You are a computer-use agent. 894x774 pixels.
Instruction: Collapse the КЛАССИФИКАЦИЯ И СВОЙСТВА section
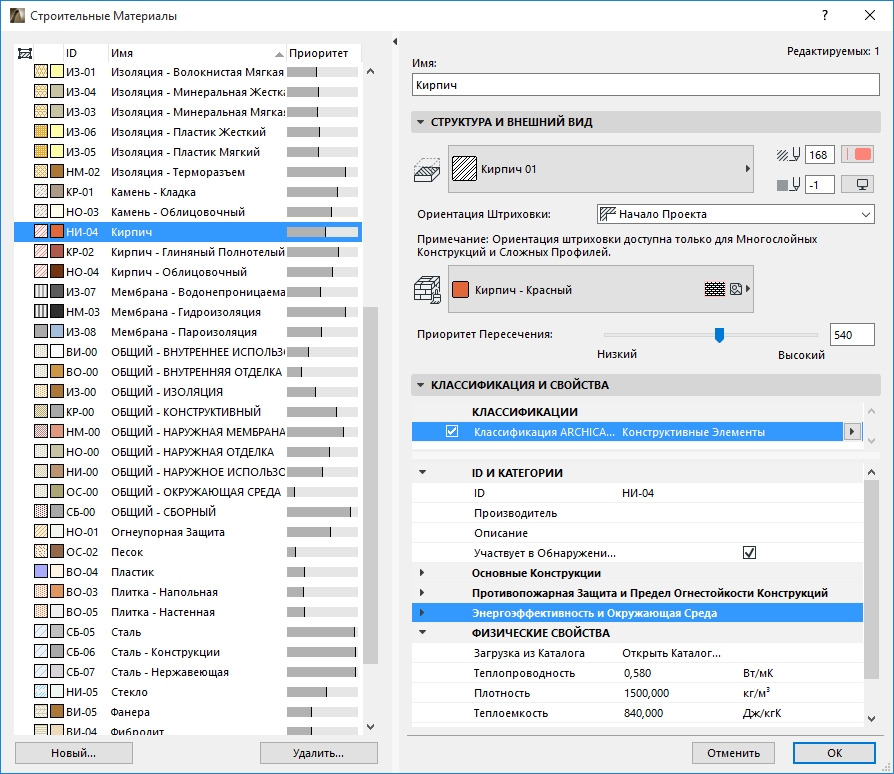[420, 385]
